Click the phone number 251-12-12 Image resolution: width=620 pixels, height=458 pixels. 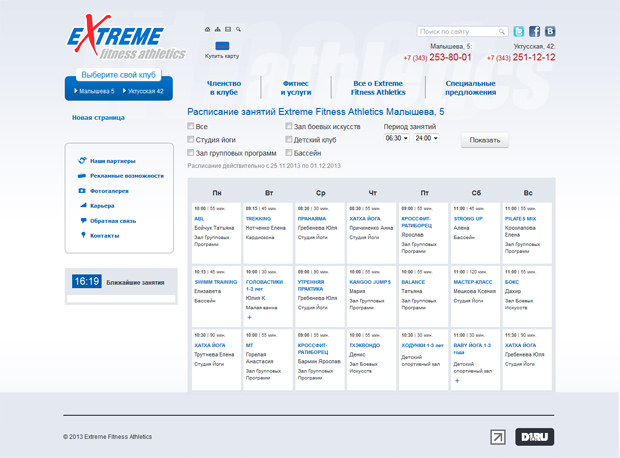pyautogui.click(x=534, y=57)
